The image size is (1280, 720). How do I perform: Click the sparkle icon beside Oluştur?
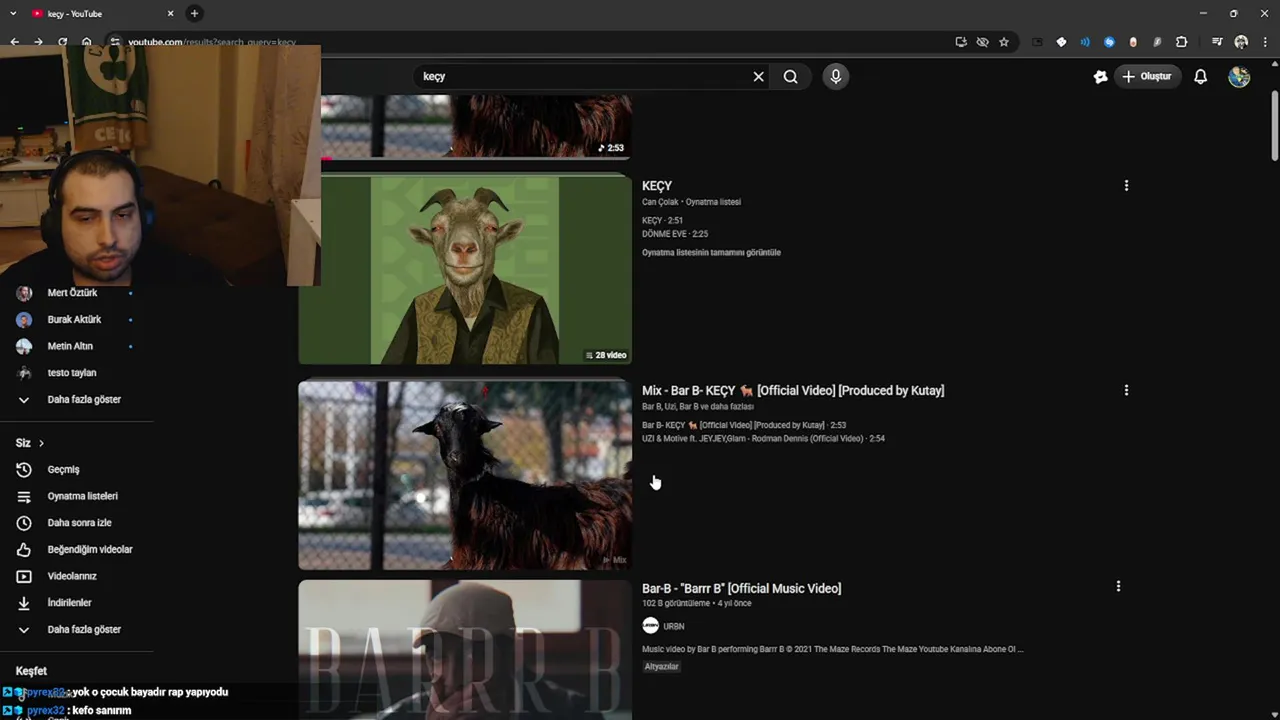tap(1100, 76)
